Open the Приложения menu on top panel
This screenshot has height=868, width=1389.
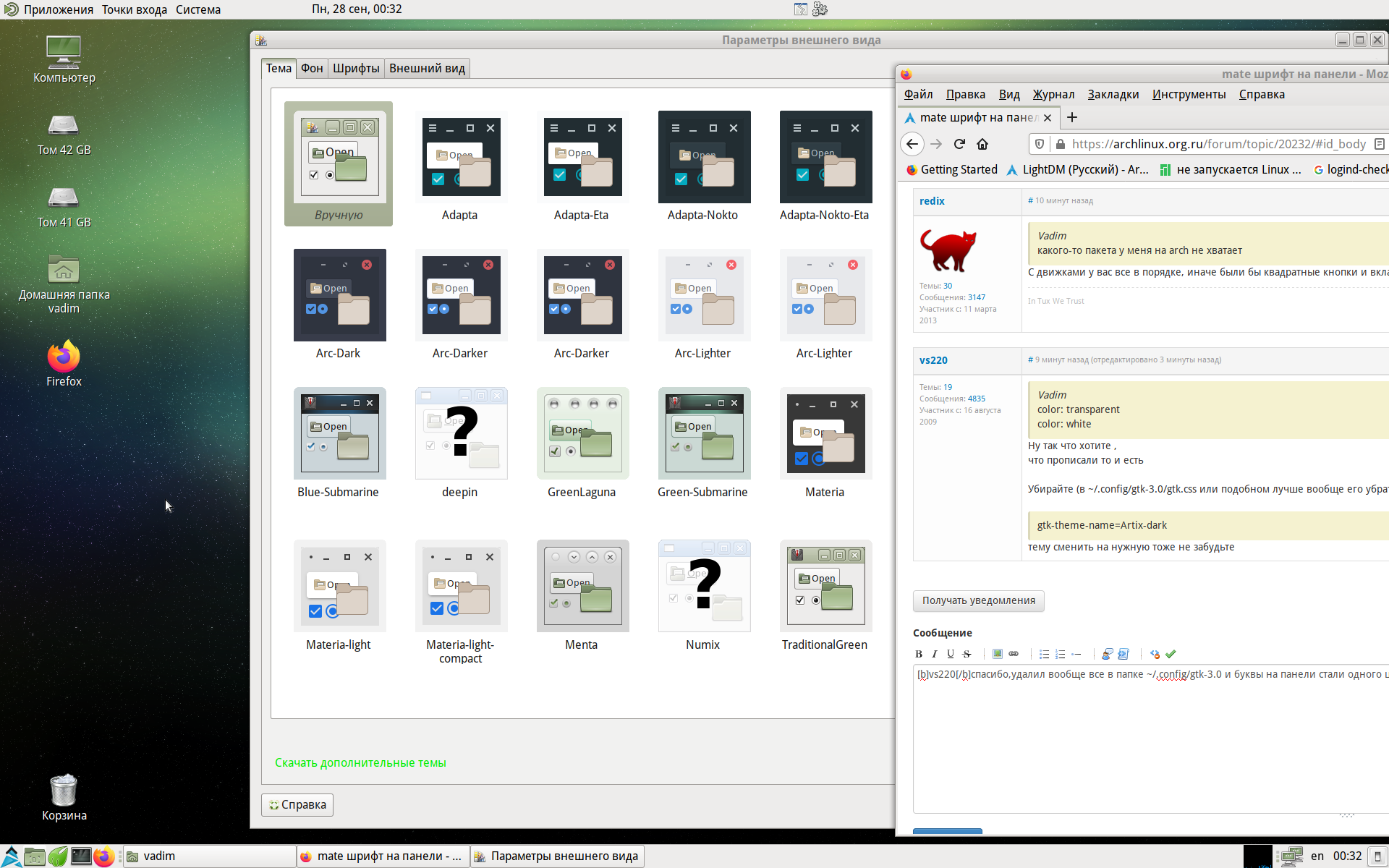pyautogui.click(x=58, y=9)
